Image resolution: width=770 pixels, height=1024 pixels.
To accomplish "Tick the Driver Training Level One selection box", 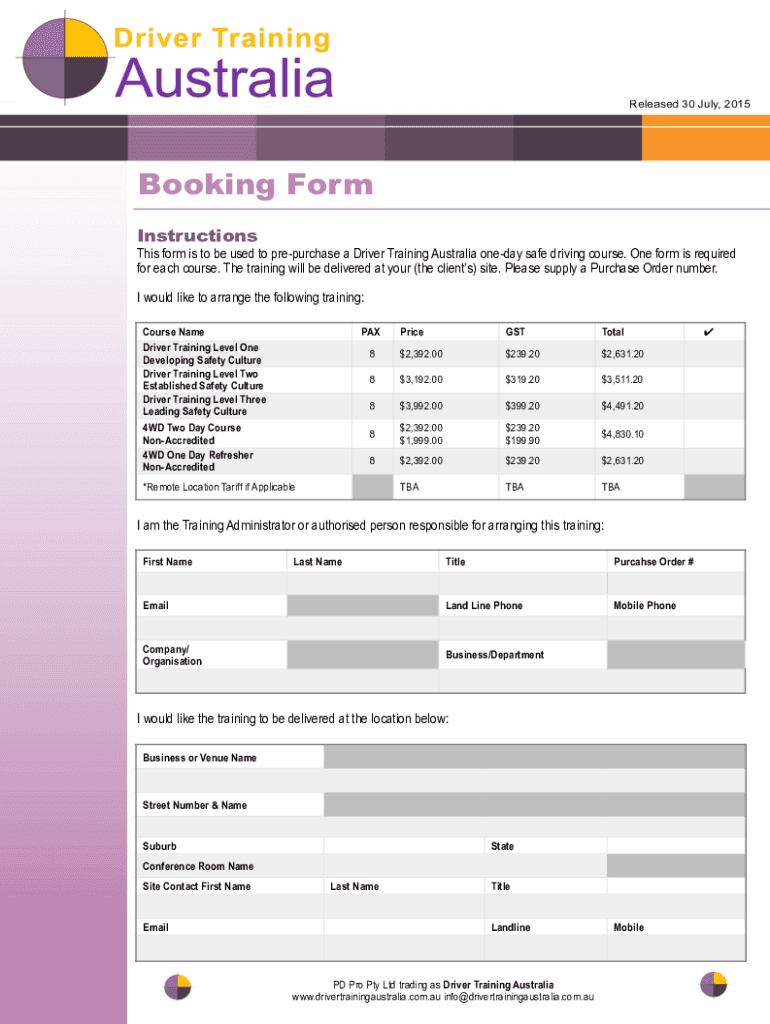I will [713, 354].
